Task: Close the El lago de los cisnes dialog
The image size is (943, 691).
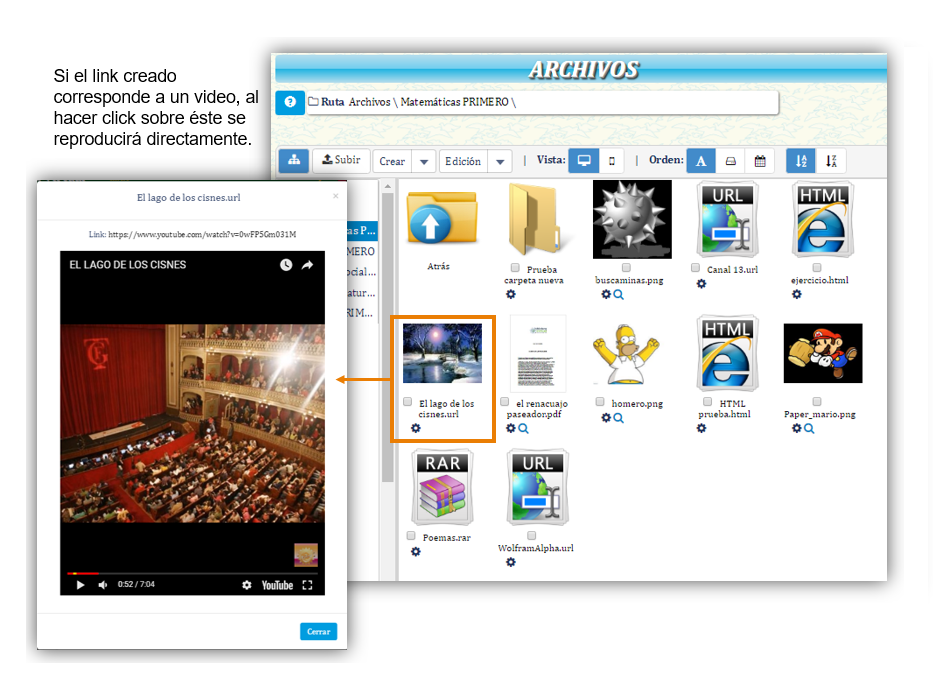Action: click(336, 196)
